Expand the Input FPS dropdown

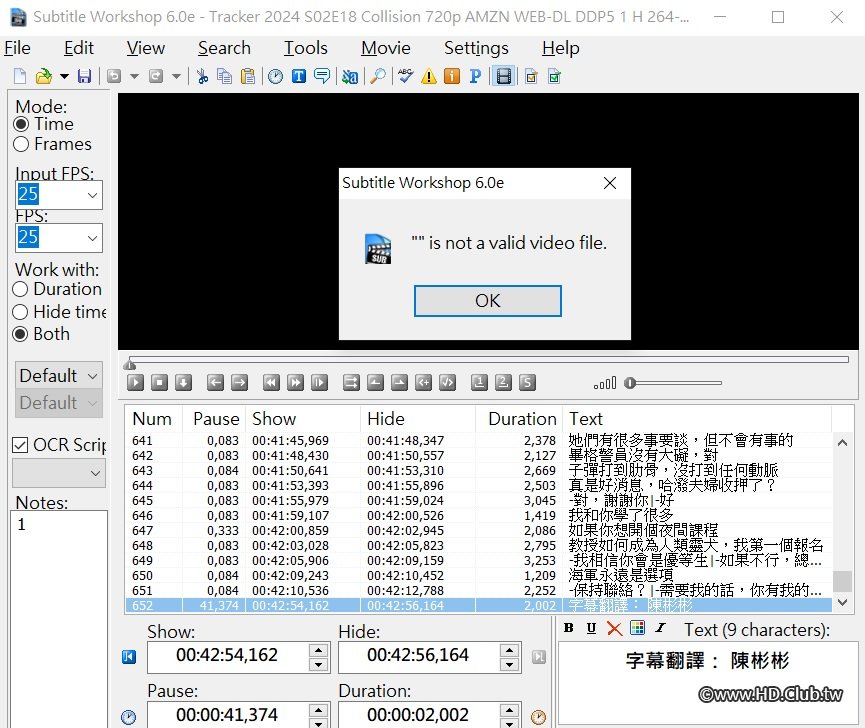click(92, 195)
